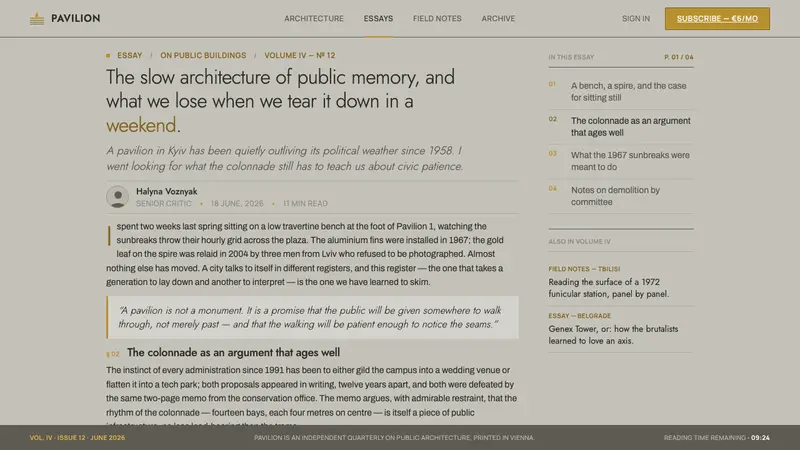Open Tbilisi funicular station field notes
Screen dimensions: 800x450
tap(621, 282)
